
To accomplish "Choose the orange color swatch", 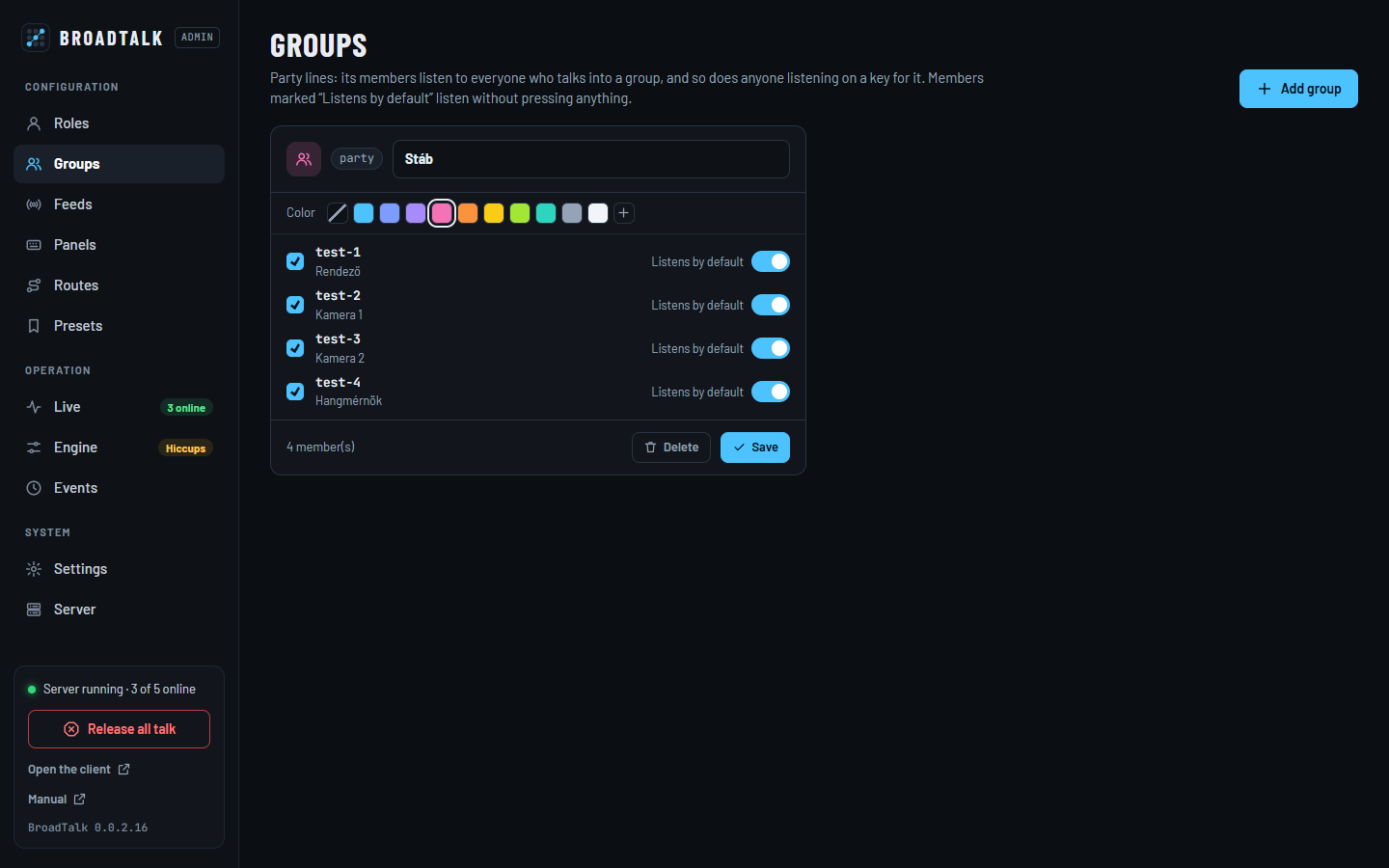I will coord(468,213).
